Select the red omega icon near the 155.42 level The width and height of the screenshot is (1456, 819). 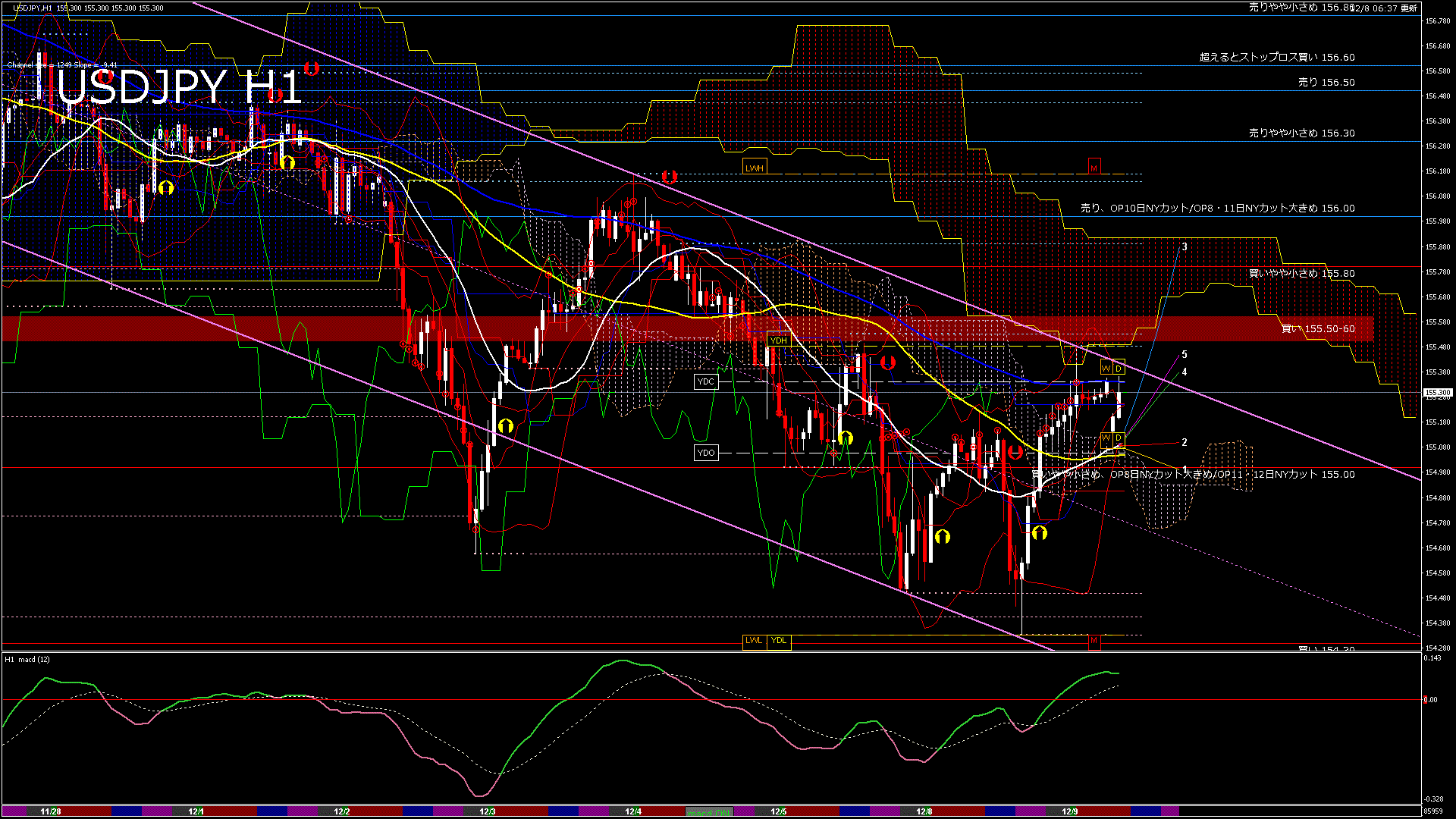[x=887, y=362]
